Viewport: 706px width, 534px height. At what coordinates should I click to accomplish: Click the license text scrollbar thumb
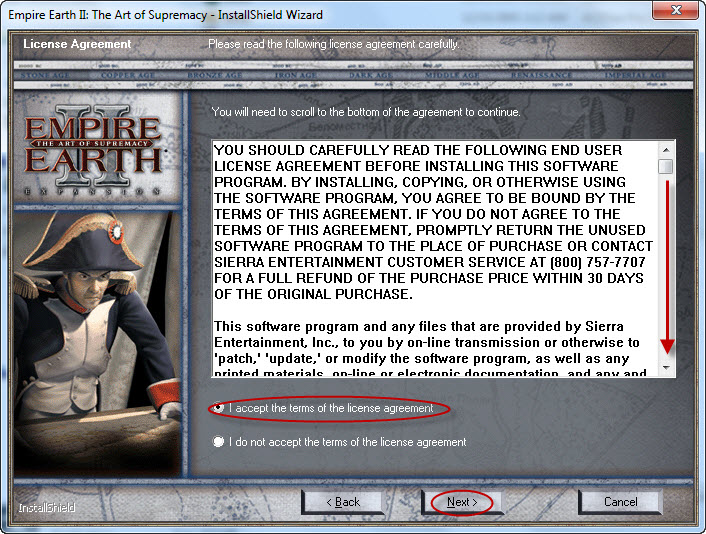pyautogui.click(x=665, y=166)
